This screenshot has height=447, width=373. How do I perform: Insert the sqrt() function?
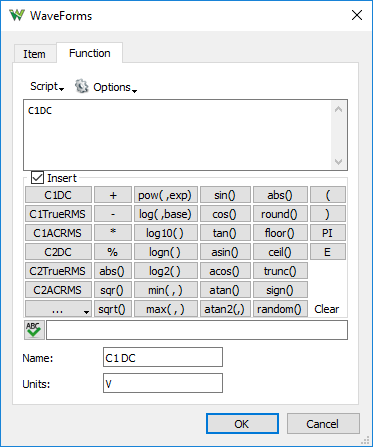[113, 309]
